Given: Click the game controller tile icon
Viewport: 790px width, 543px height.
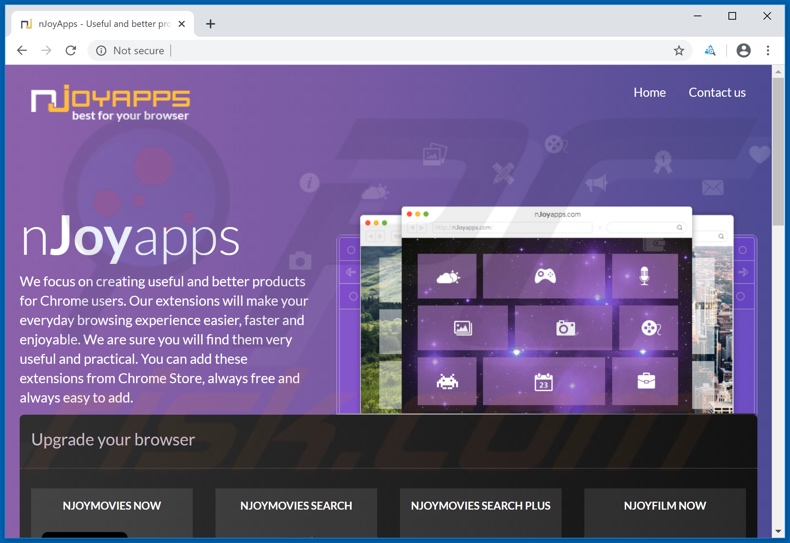Looking at the screenshot, I should pos(545,276).
